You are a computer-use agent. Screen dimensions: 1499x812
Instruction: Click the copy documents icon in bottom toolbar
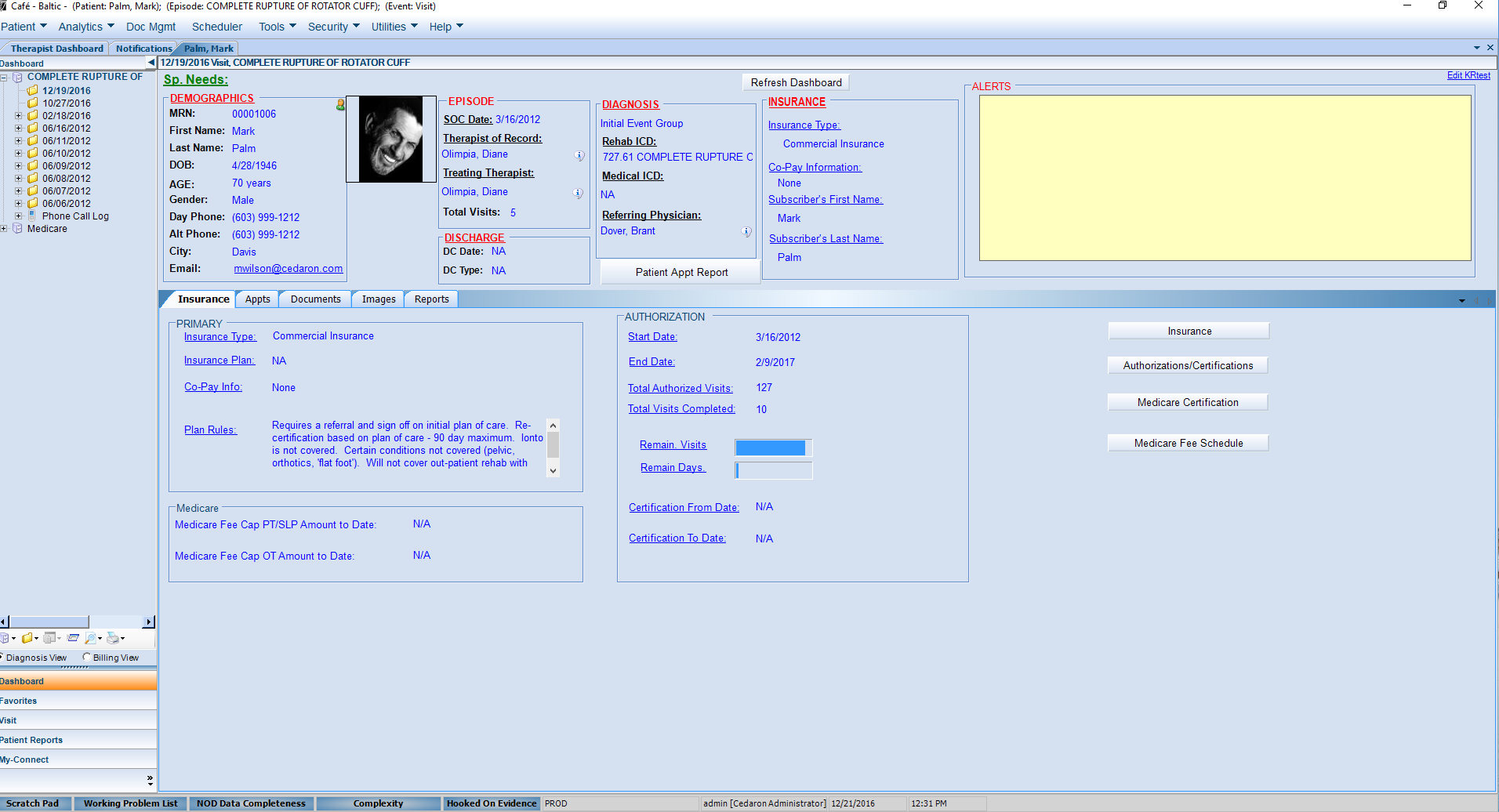click(49, 639)
